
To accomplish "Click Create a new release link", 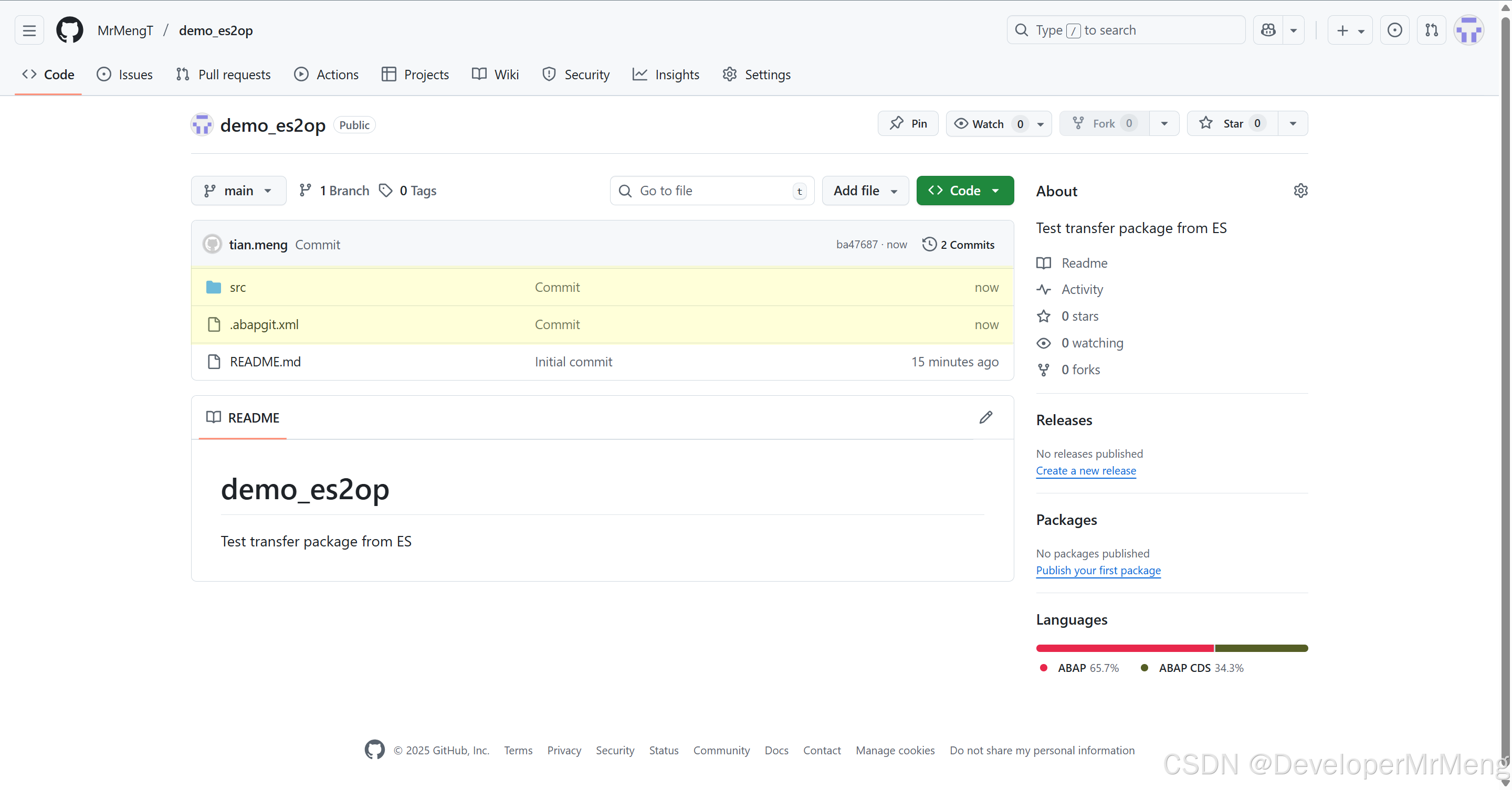I will click(x=1086, y=471).
